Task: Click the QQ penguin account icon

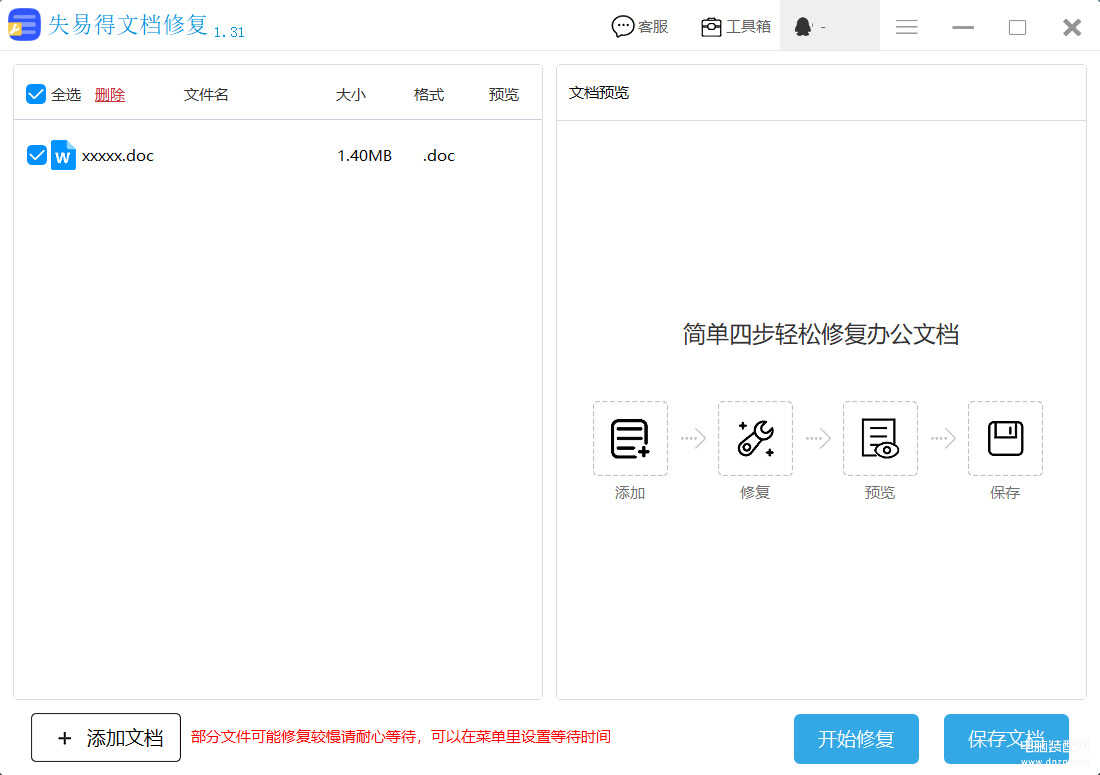Action: tap(803, 27)
